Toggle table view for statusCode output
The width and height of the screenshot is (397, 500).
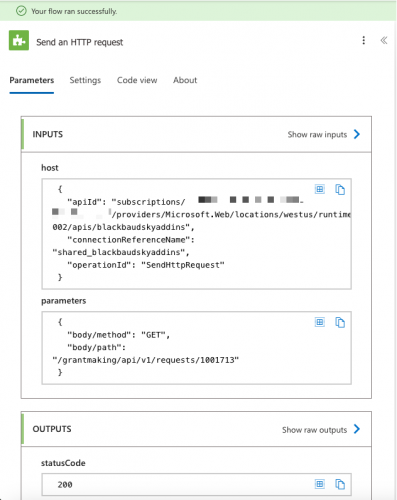(x=320, y=484)
